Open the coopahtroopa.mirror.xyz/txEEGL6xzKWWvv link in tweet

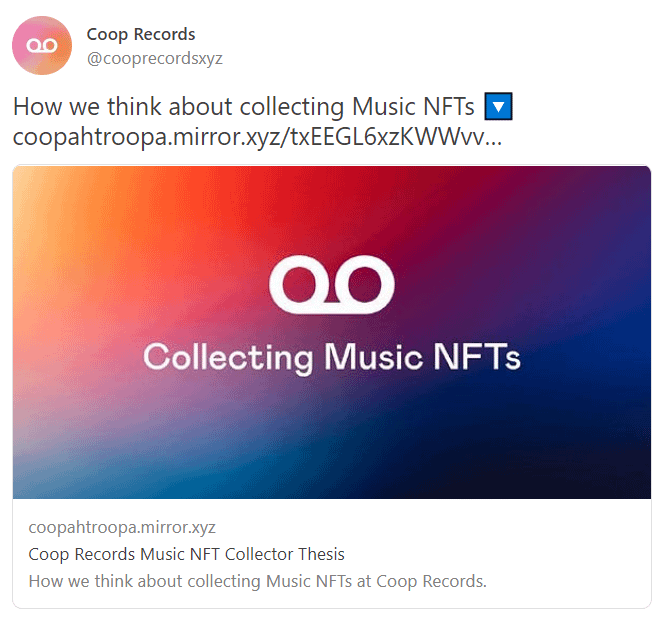[257, 137]
